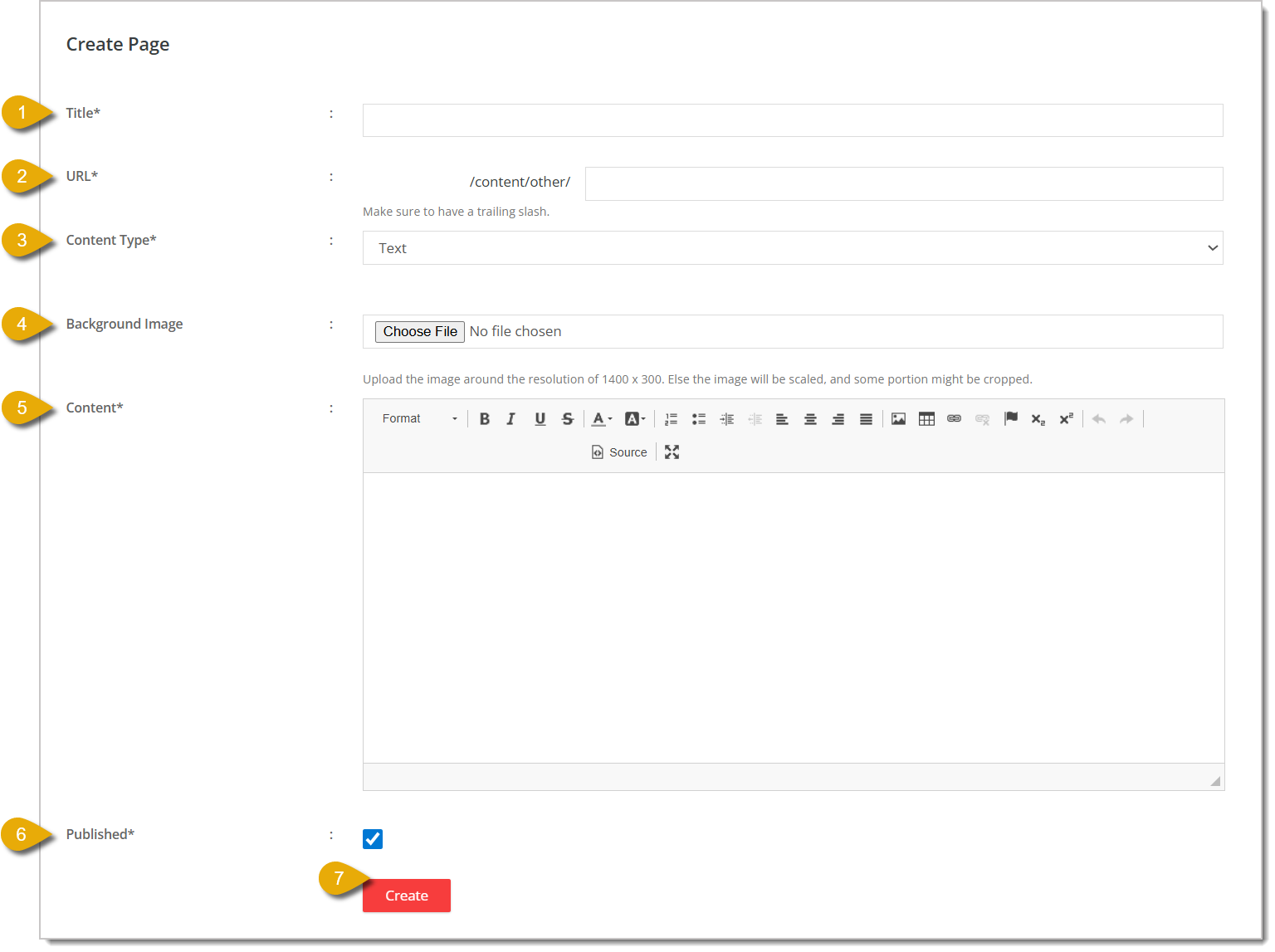Viewport: 1275px width, 952px height.
Task: Click the 'Content Type*' label
Action: tap(111, 241)
